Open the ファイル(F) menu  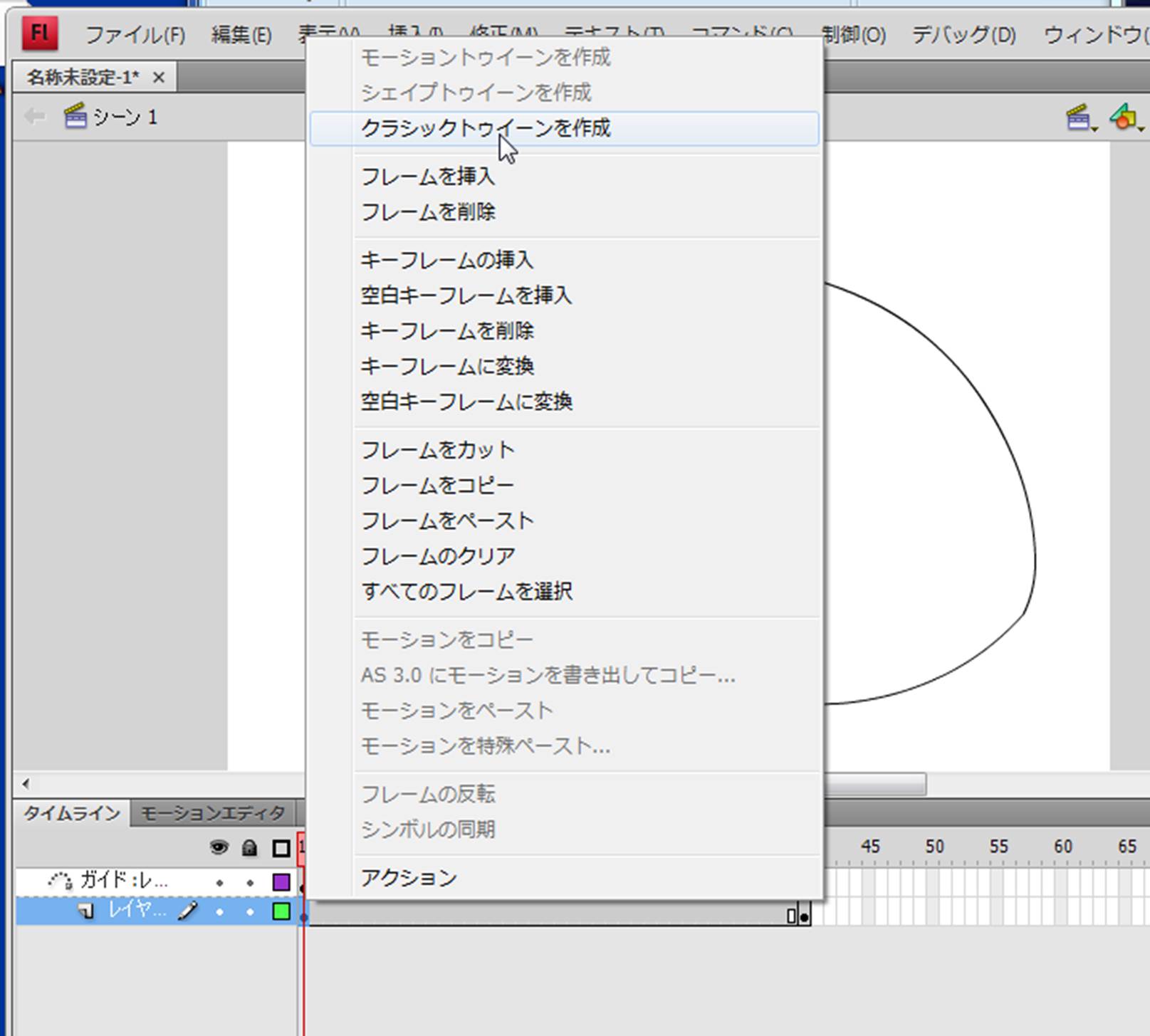pyautogui.click(x=135, y=35)
